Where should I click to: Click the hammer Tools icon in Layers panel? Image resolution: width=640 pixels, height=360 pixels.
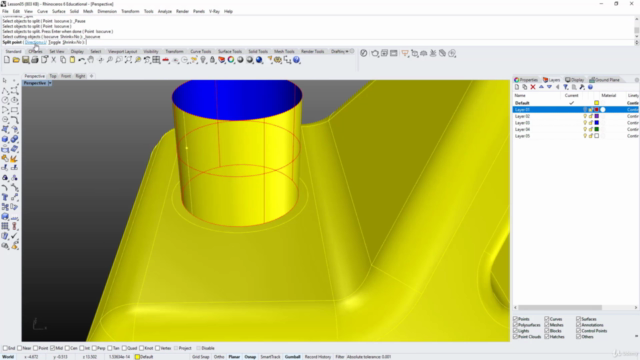[x=582, y=87]
